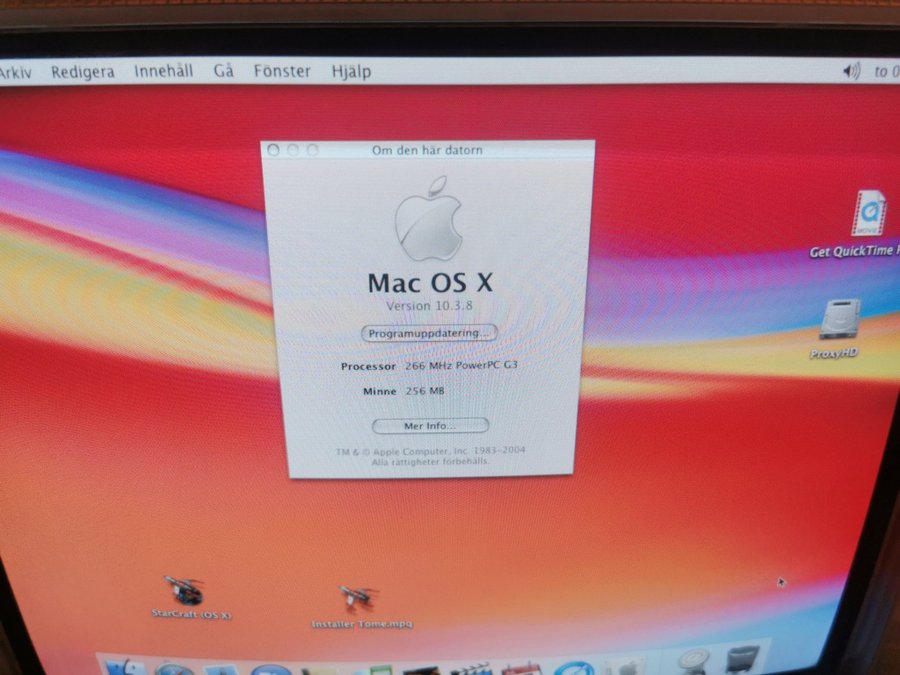Open iMovie clapboard icon in the Dock
The height and width of the screenshot is (675, 900).
[471, 668]
